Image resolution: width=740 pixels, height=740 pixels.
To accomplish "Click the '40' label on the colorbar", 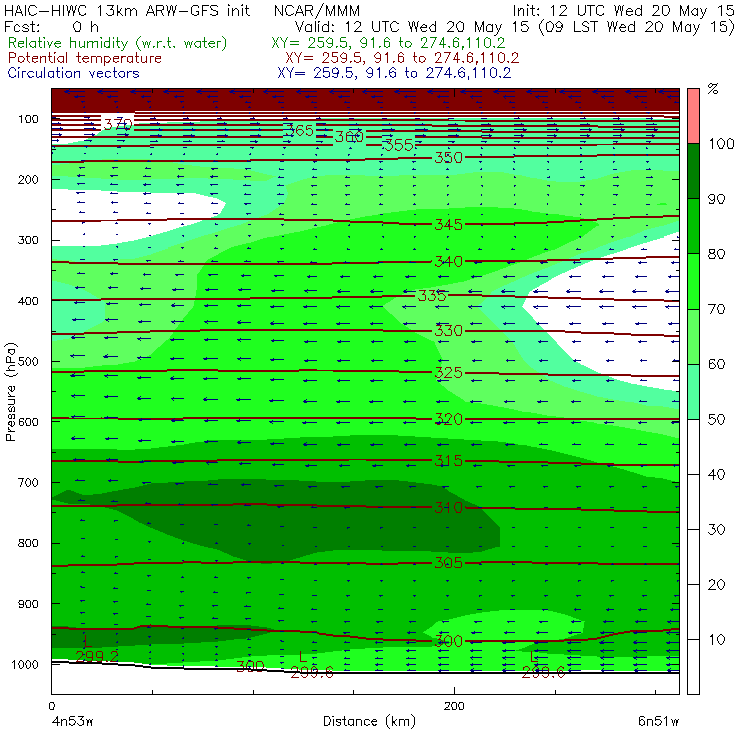I will [716, 474].
